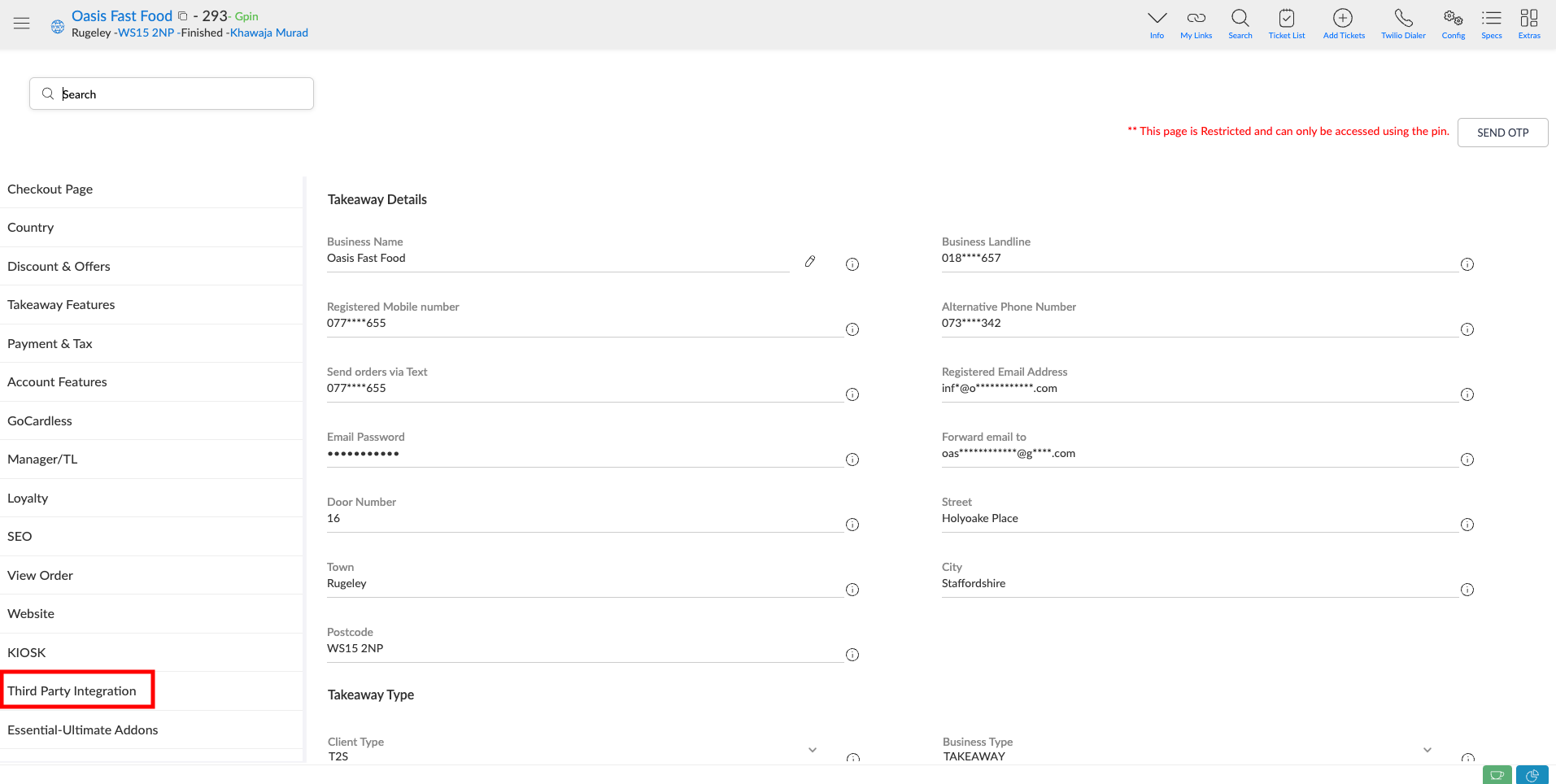Screen dimensions: 1556x784
Task: Select Discount & Offers in sidebar
Action: (x=151, y=267)
